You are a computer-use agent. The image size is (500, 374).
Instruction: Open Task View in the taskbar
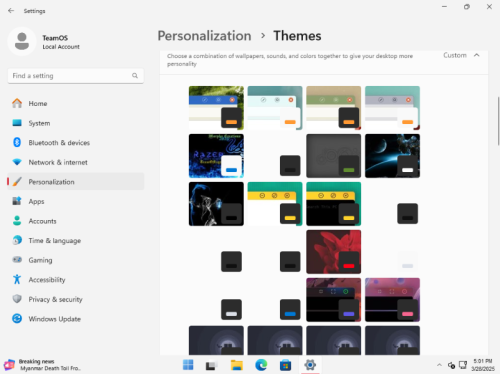tap(212, 365)
